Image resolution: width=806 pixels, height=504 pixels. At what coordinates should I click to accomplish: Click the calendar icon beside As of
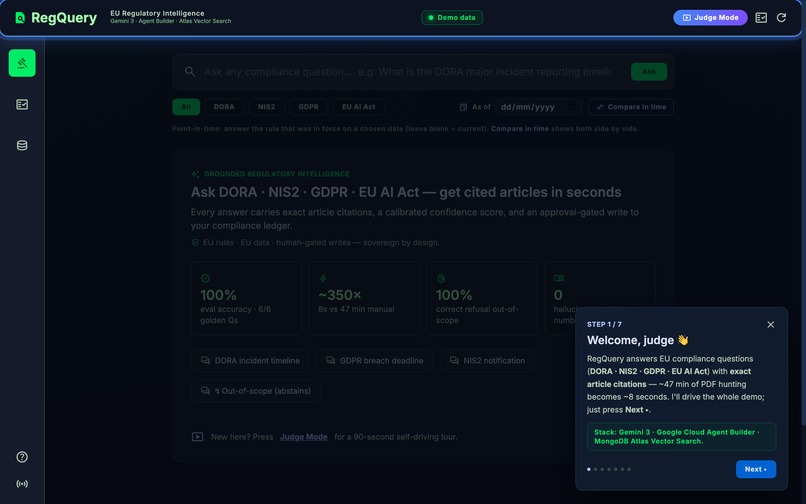coord(463,107)
